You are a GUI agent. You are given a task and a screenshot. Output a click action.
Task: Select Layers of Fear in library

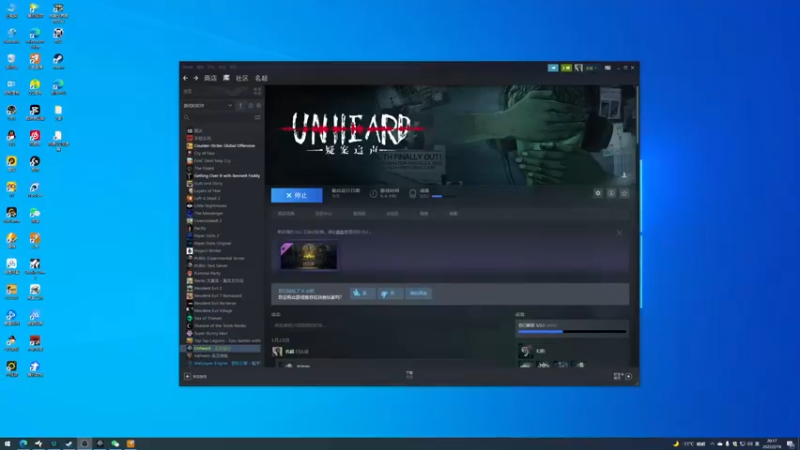pos(207,191)
